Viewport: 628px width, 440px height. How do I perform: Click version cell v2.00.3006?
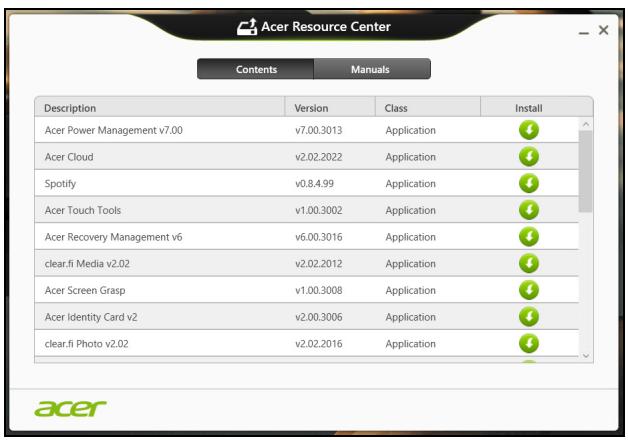coord(319,317)
